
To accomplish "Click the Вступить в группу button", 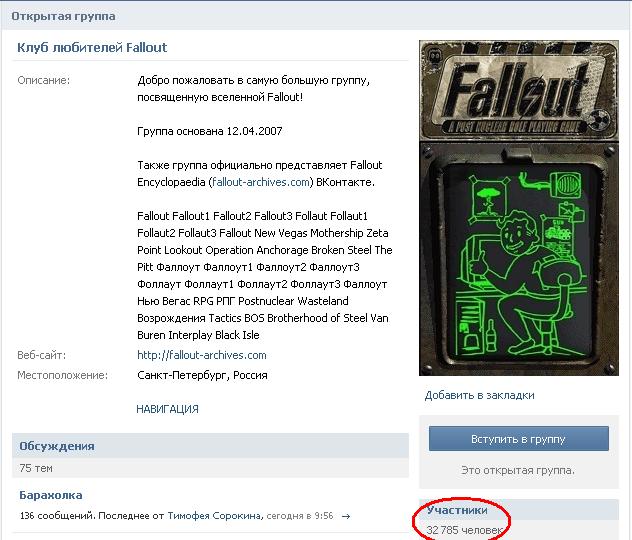I will [518, 438].
